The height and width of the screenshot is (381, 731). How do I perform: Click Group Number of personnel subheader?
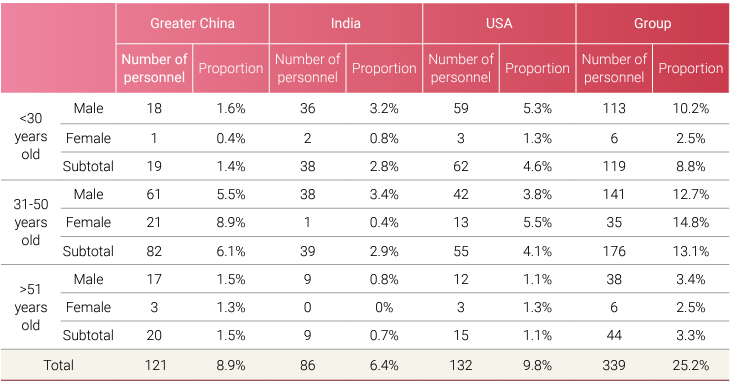[x=614, y=69]
